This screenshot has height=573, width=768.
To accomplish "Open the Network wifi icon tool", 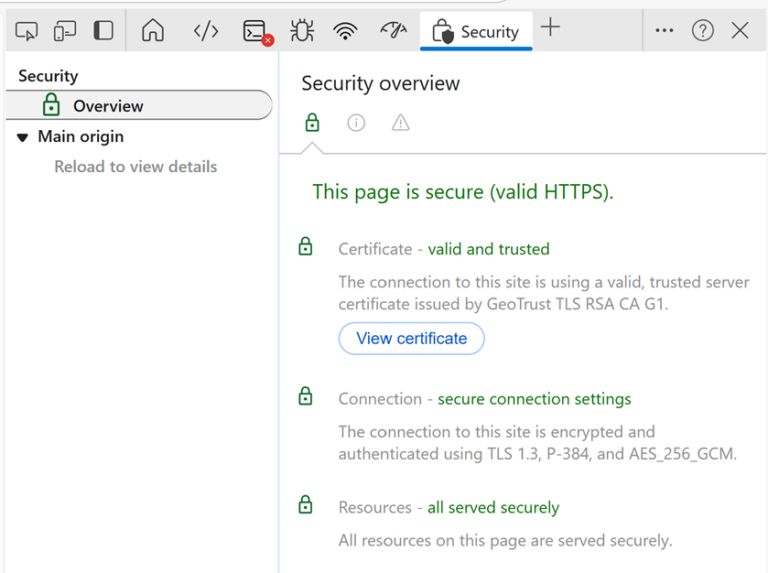I will 345,31.
